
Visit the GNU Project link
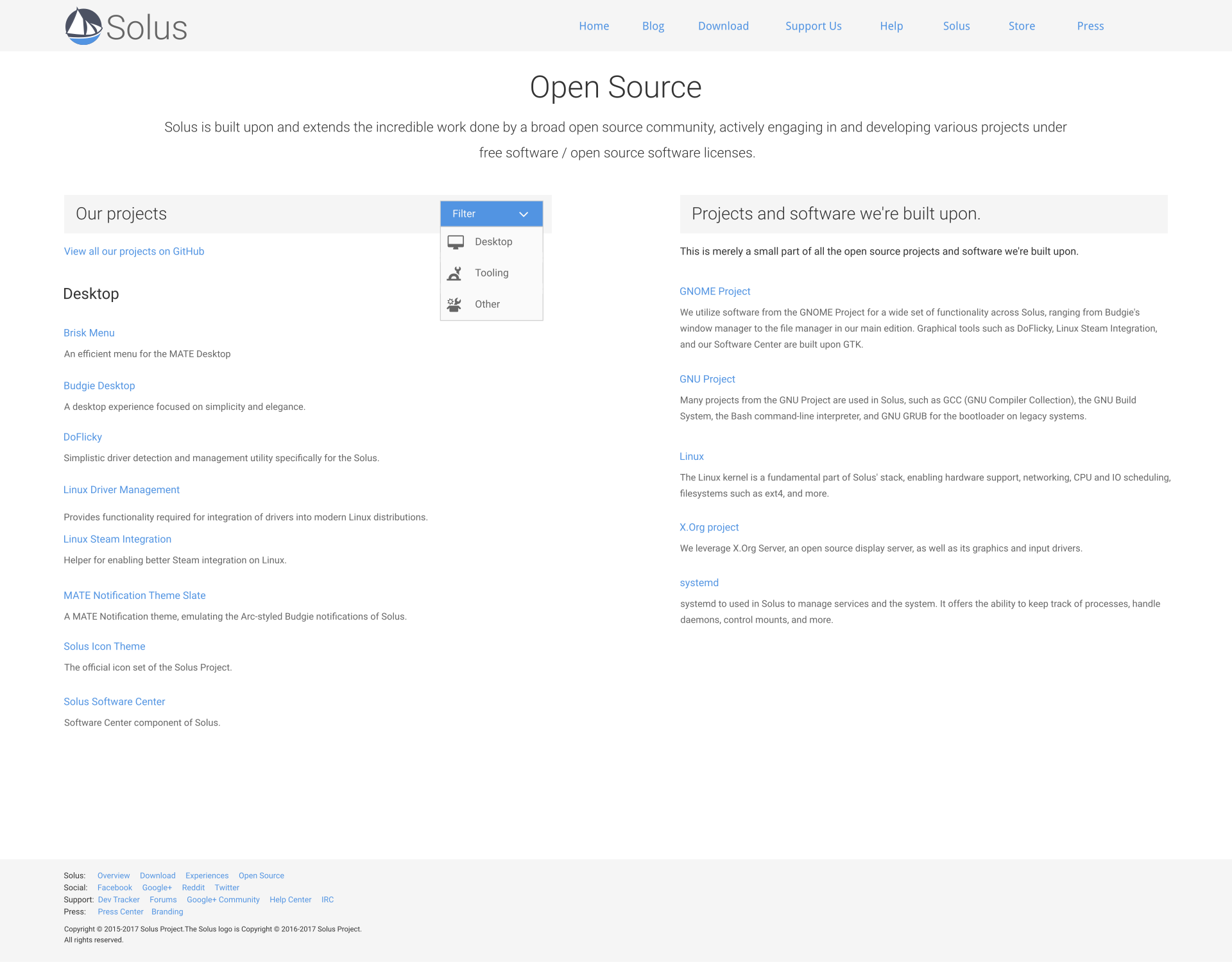[707, 379]
